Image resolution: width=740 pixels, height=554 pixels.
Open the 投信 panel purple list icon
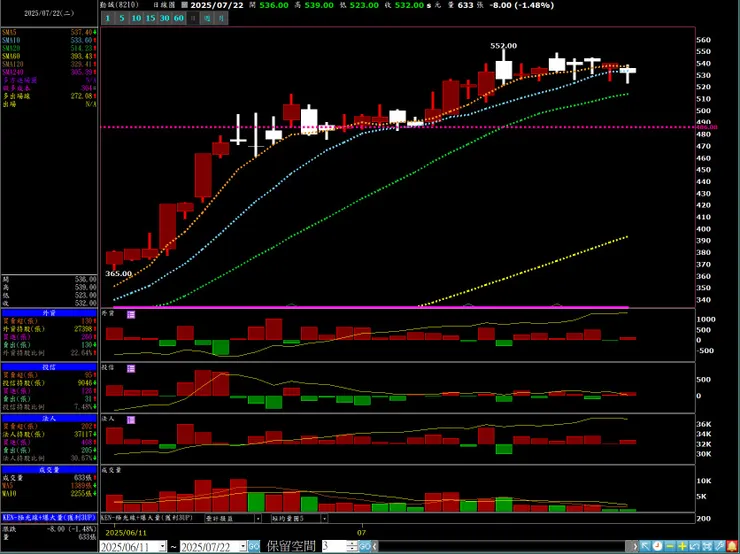coord(131,369)
